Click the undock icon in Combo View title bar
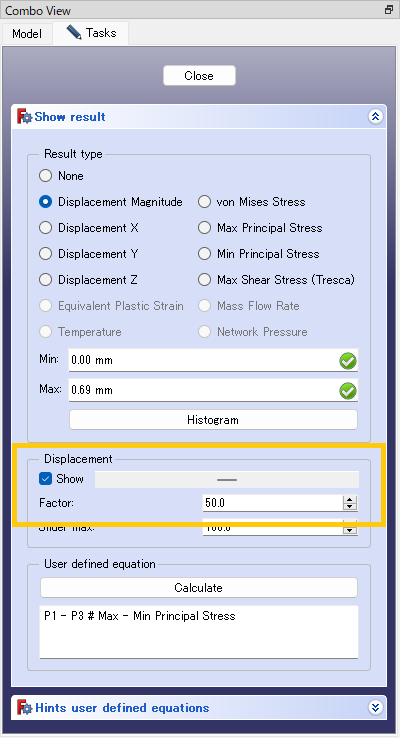The width and height of the screenshot is (400, 738). 389,9
